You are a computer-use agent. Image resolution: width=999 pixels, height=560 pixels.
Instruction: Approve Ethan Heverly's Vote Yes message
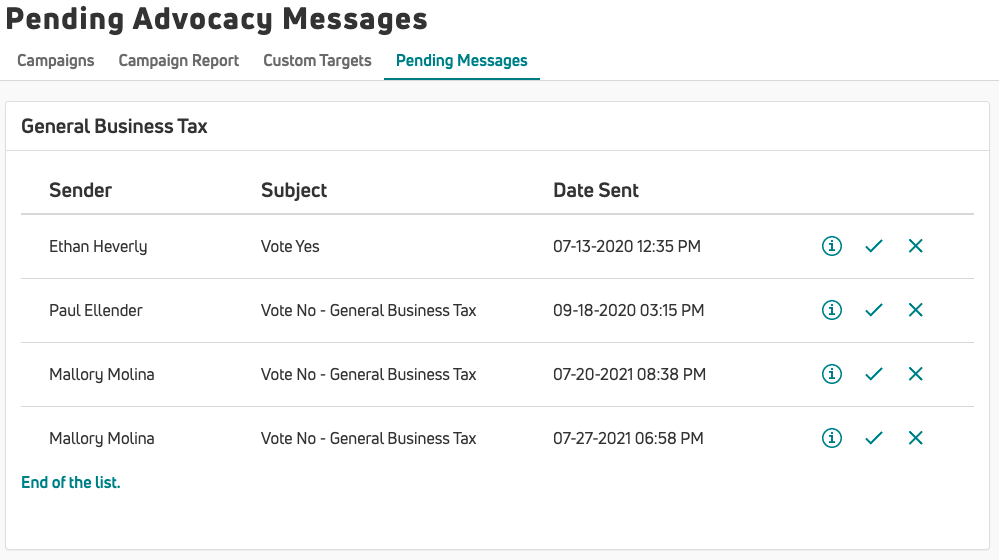pyautogui.click(x=874, y=246)
